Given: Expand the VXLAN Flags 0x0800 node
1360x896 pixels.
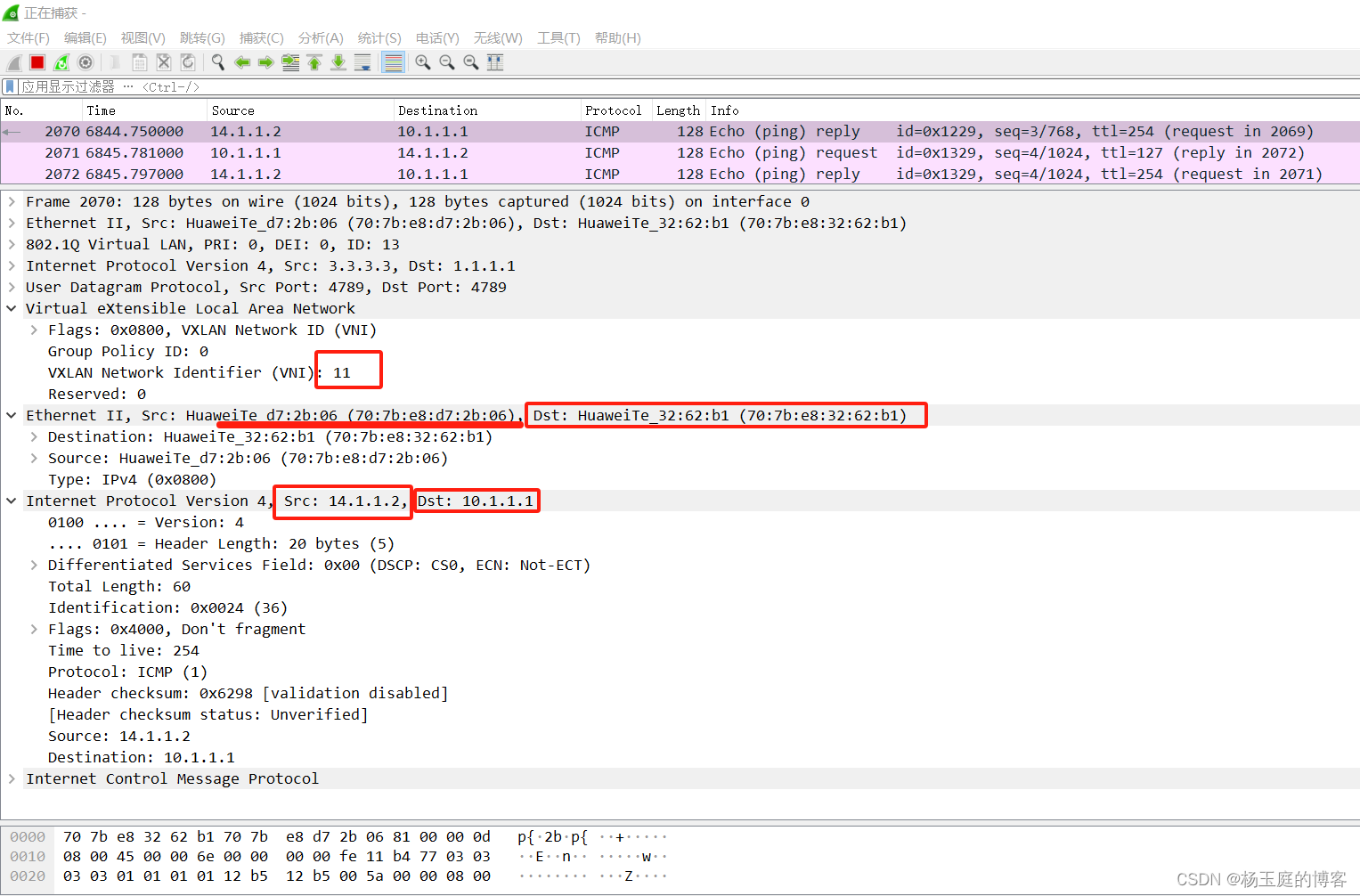Looking at the screenshot, I should 34,330.
